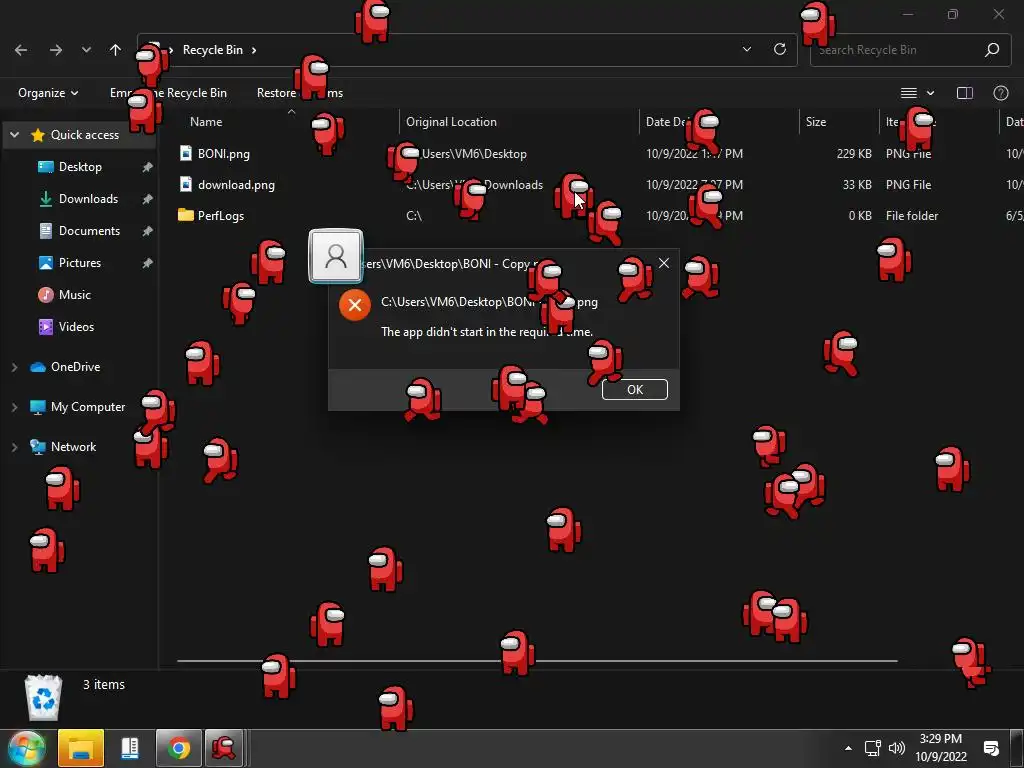
Task: Expand the address bar history dropdown
Action: click(x=747, y=50)
